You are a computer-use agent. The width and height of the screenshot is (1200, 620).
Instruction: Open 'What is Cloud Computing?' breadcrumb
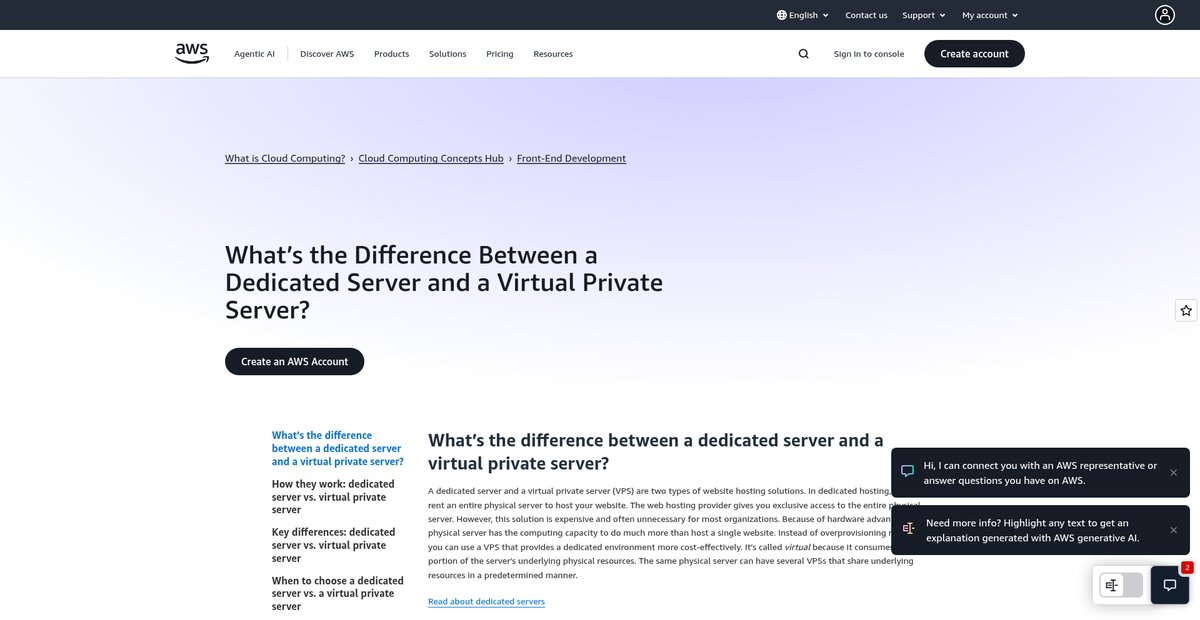pyautogui.click(x=285, y=158)
